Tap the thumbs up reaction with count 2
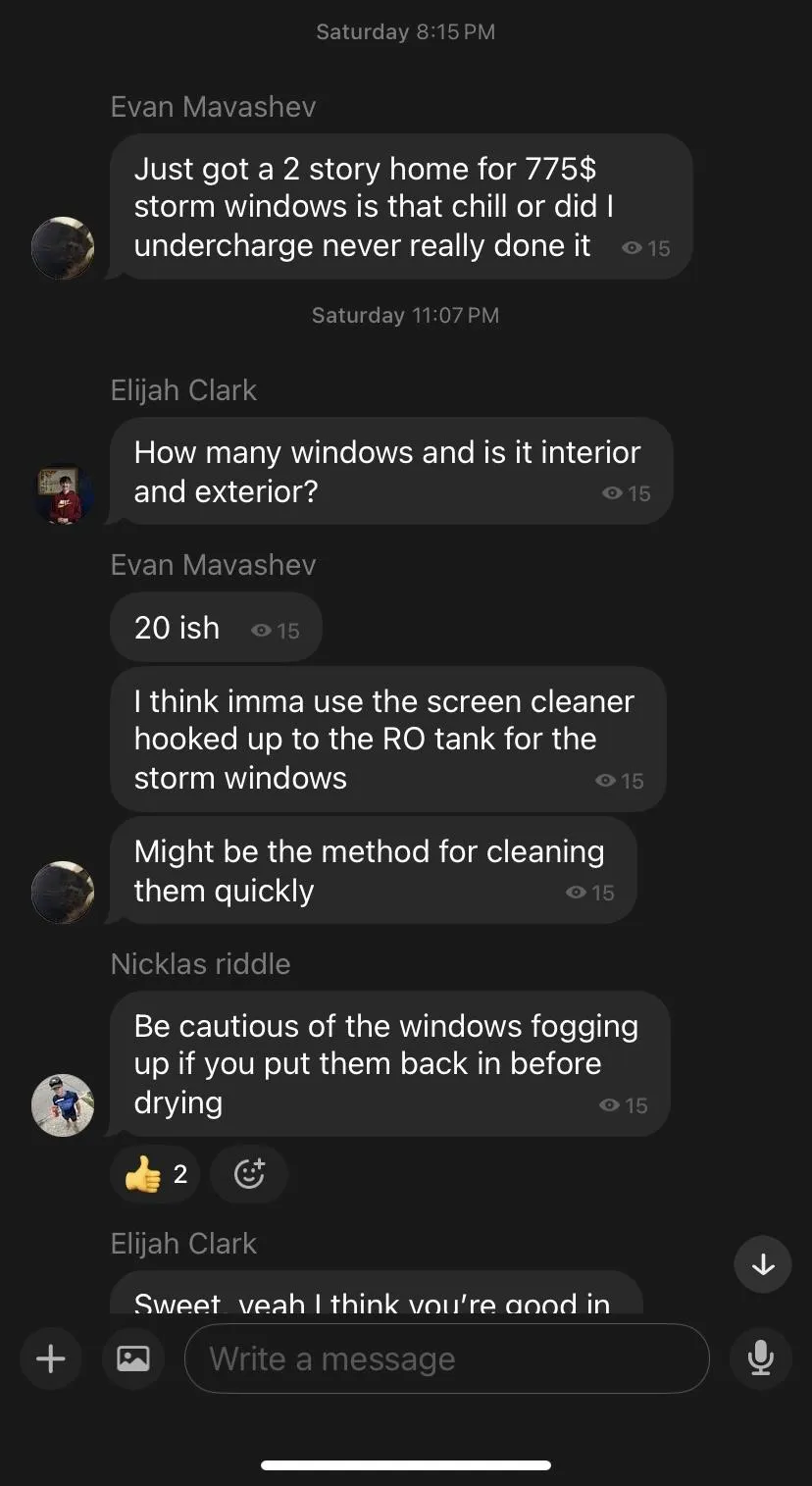 click(156, 1173)
